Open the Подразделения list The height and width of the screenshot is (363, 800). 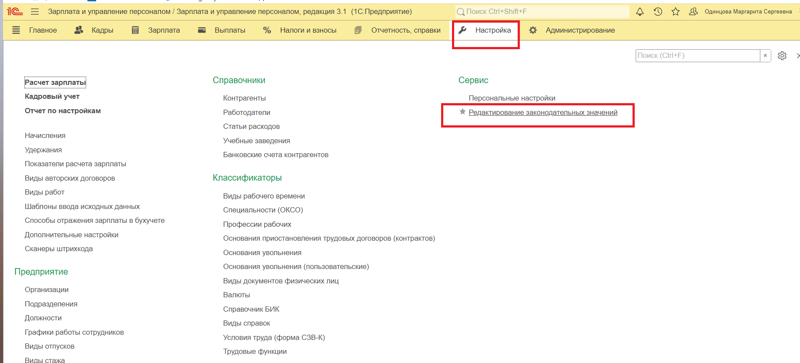point(51,304)
